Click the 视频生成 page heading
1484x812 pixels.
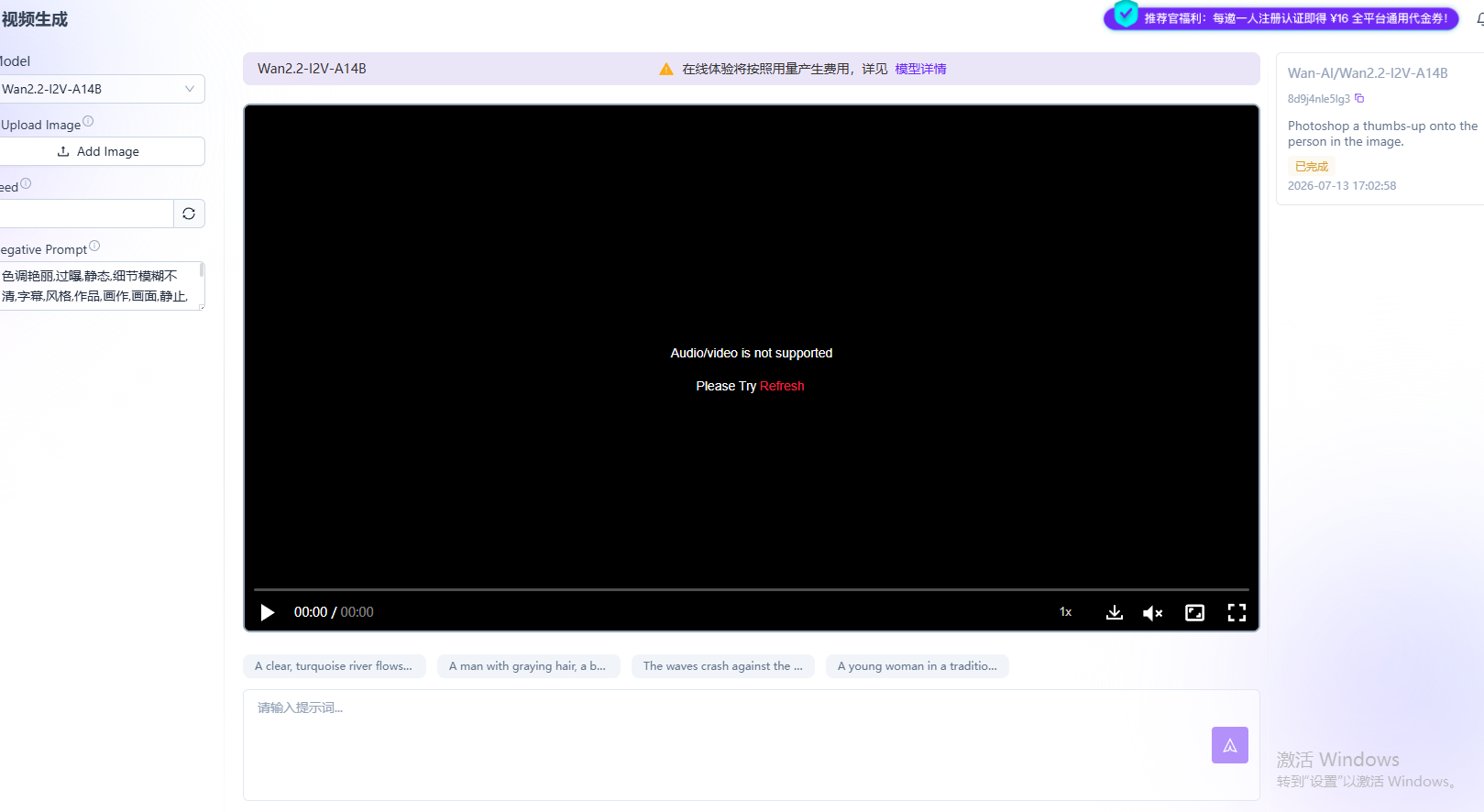35,19
